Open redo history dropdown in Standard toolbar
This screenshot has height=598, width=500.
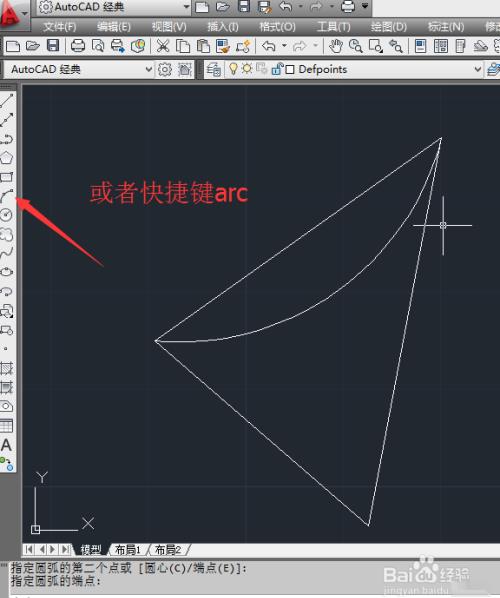[x=315, y=46]
